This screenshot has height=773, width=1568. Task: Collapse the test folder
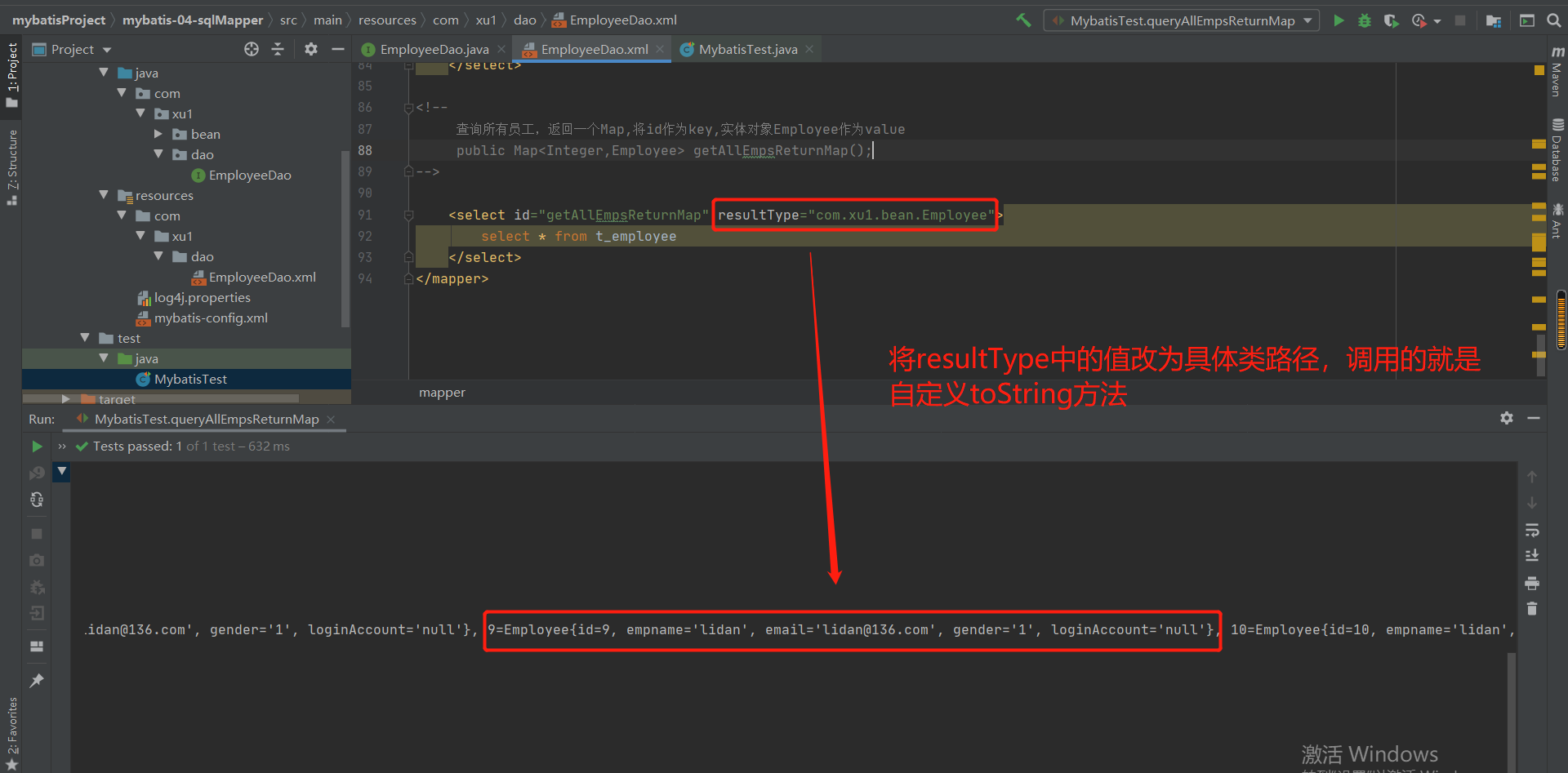tap(85, 338)
